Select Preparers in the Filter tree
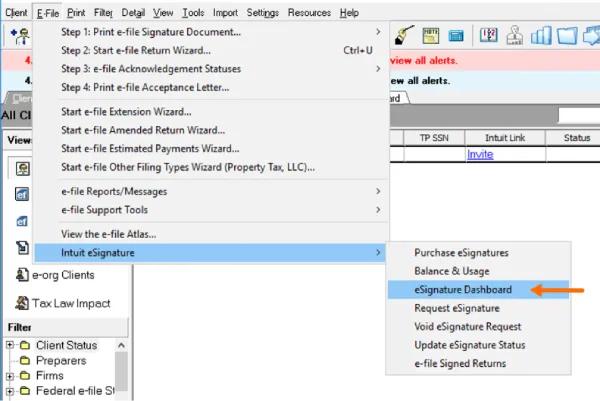 pos(61,361)
